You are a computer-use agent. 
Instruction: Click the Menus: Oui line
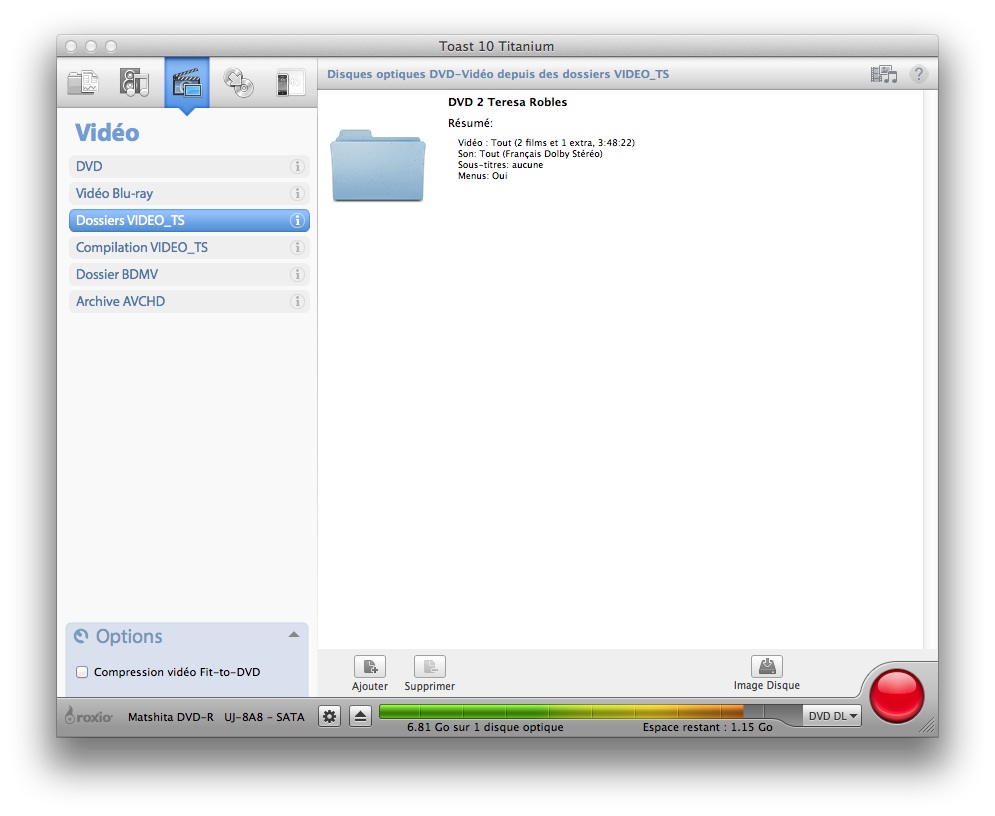click(482, 176)
